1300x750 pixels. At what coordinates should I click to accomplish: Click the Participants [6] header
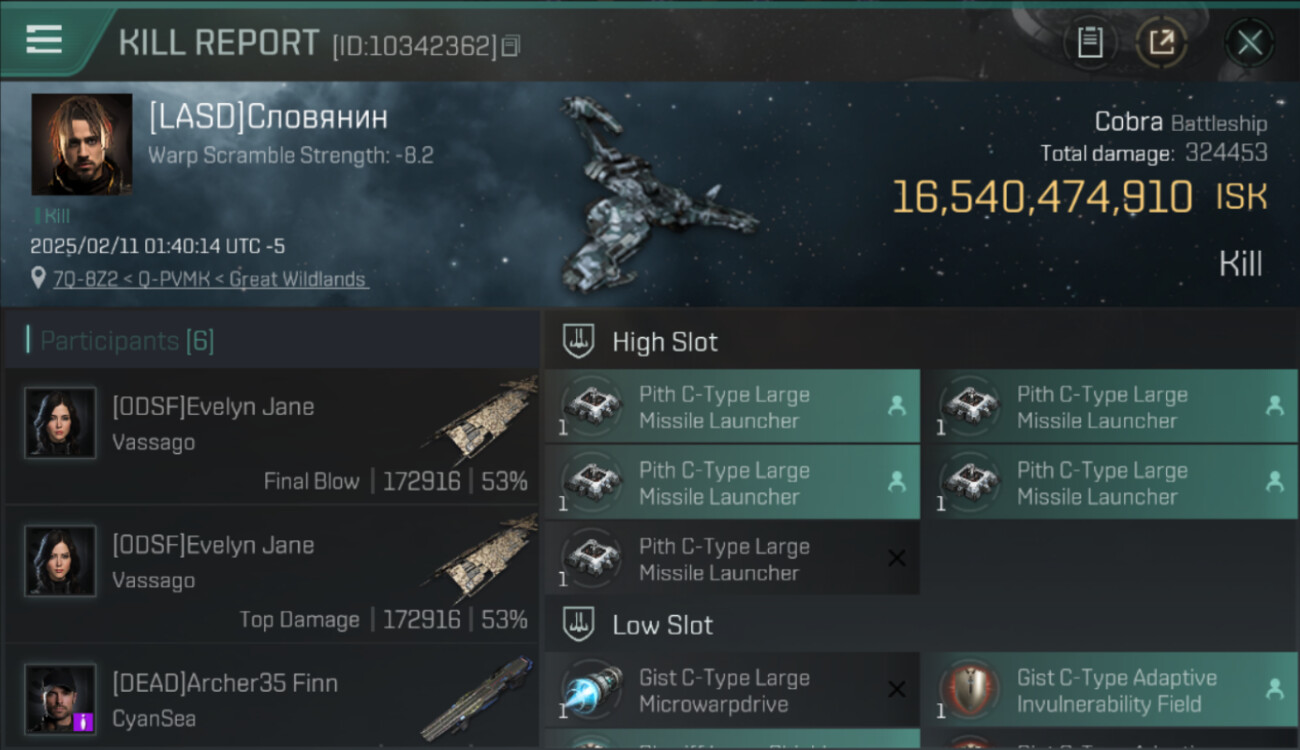[127, 341]
